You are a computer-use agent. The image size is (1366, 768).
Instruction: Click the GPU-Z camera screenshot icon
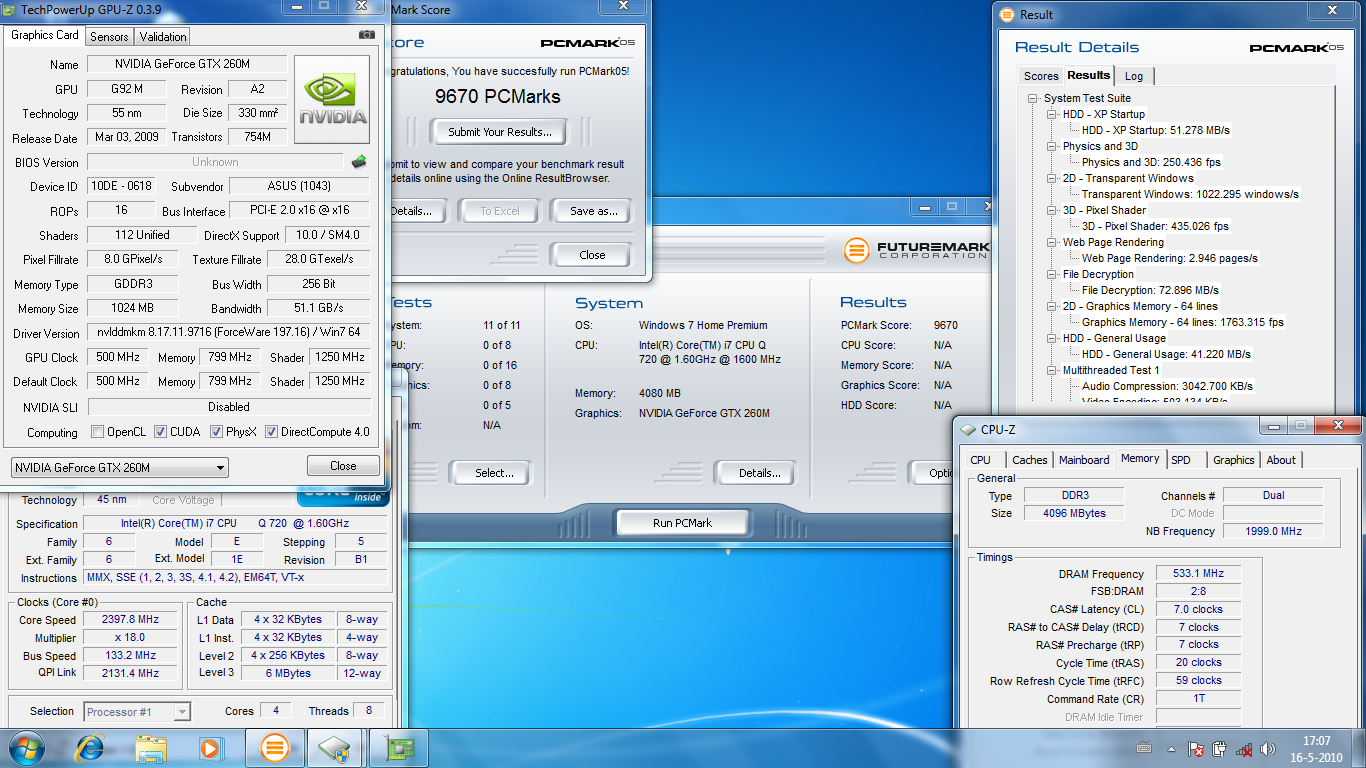pos(367,35)
